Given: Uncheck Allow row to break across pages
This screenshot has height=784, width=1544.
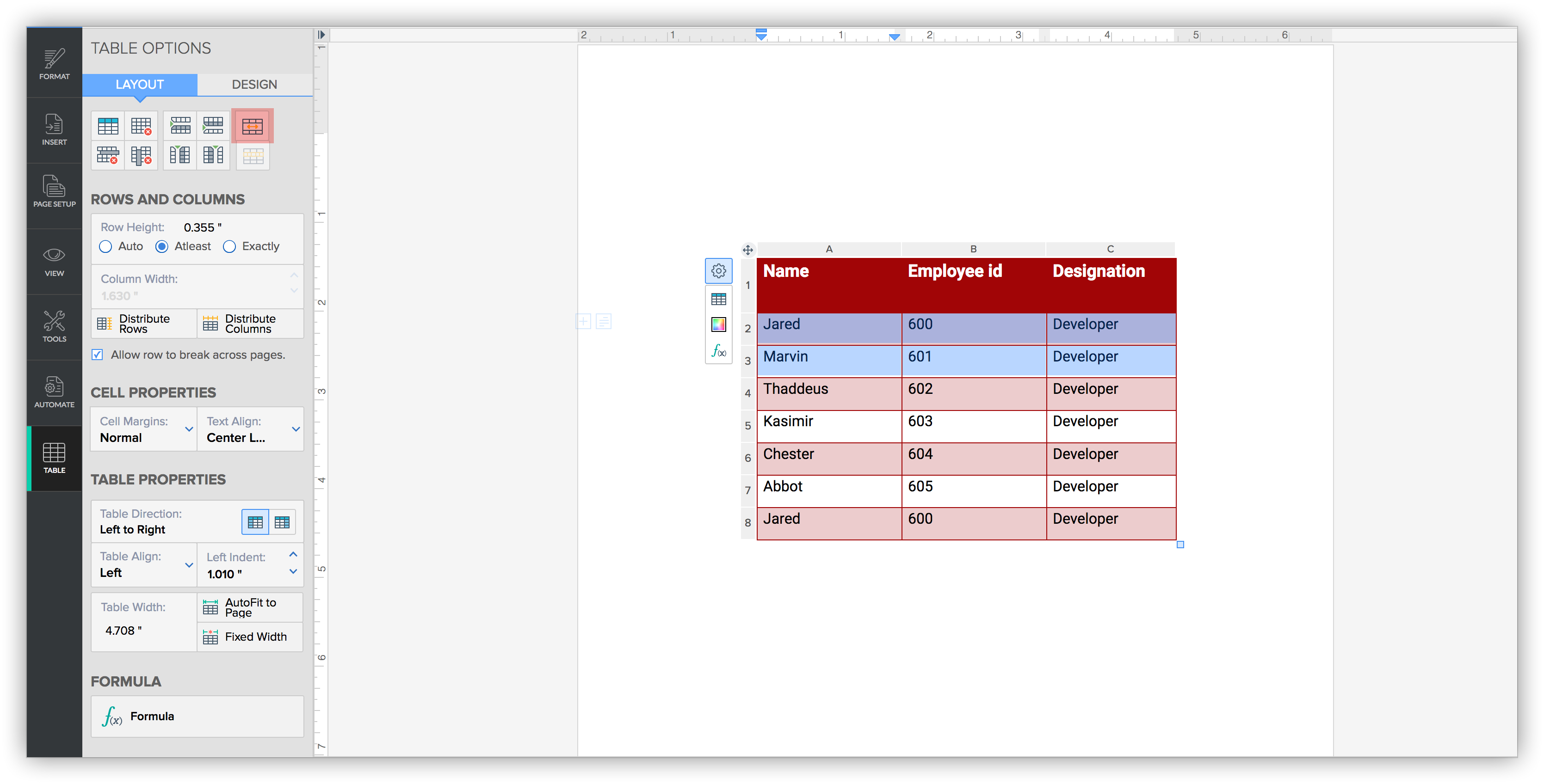Looking at the screenshot, I should point(97,355).
